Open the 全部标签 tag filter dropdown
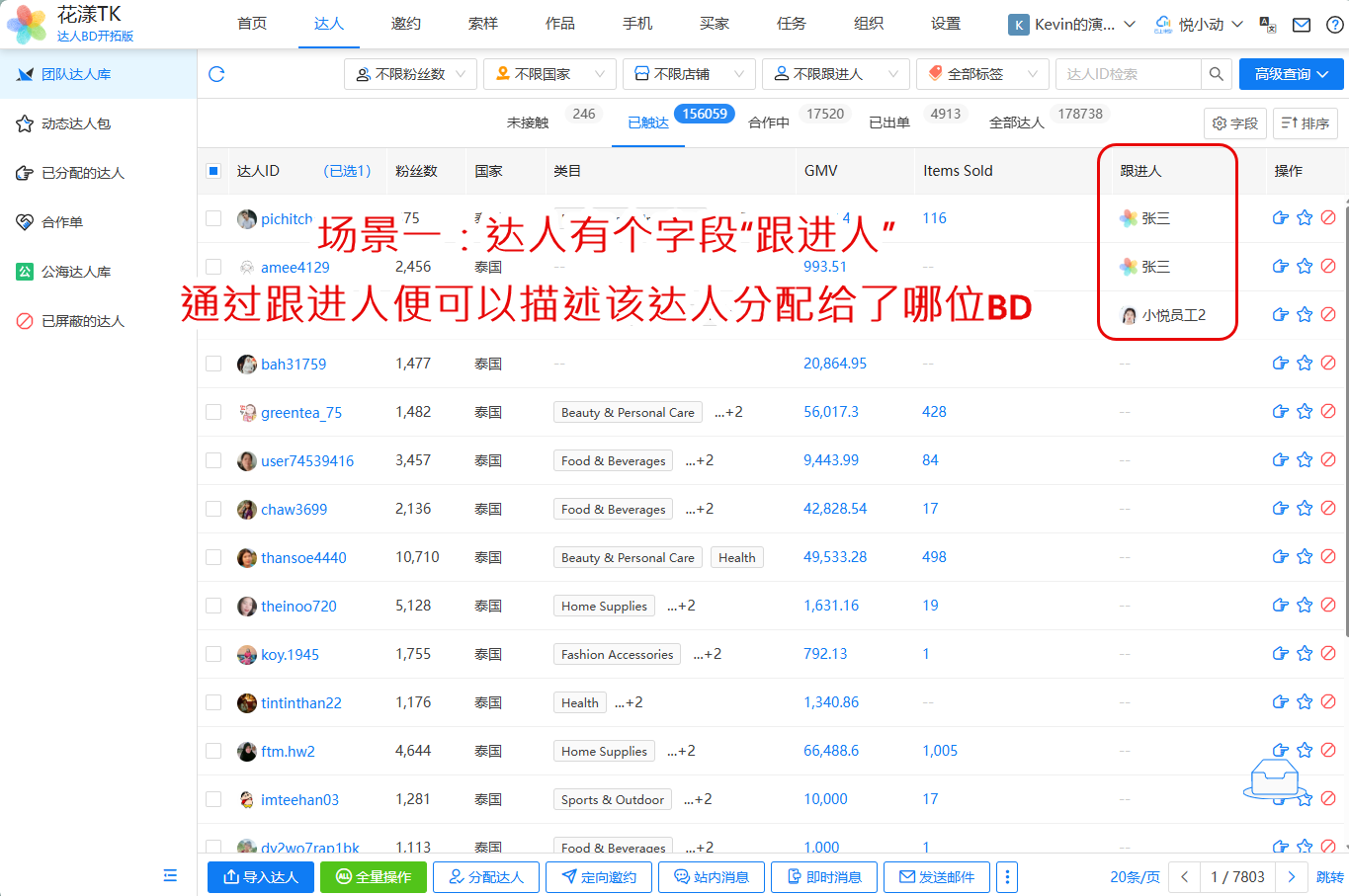 click(x=982, y=74)
